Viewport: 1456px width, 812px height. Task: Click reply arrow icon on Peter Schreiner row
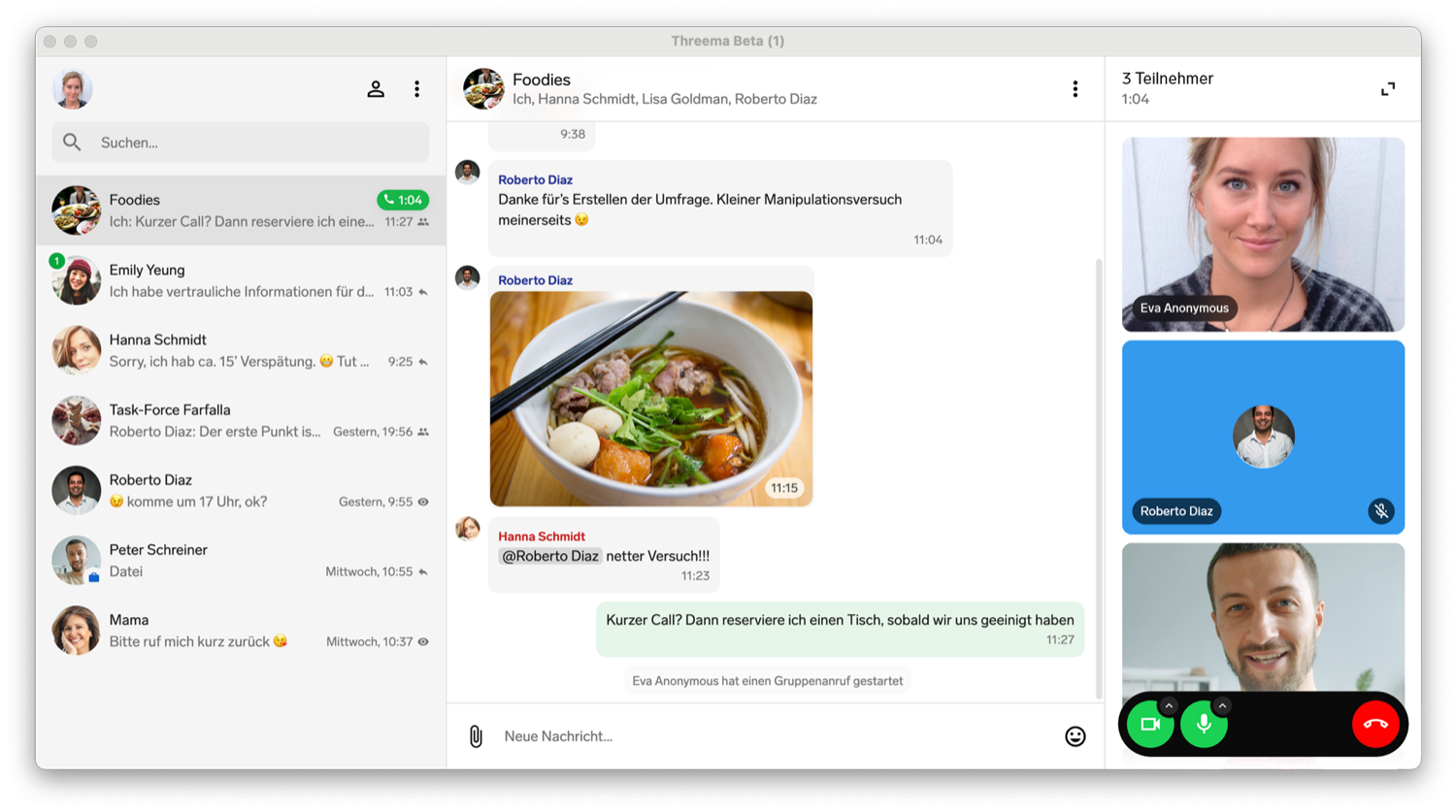click(x=423, y=571)
